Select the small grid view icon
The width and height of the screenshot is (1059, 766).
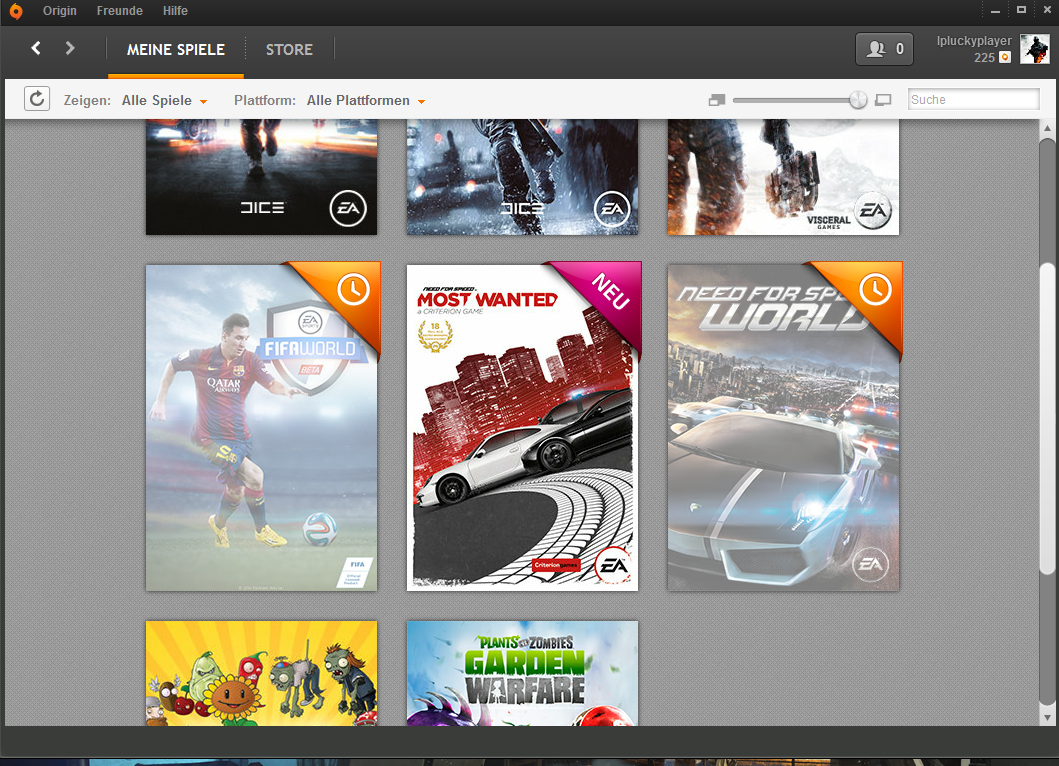716,99
